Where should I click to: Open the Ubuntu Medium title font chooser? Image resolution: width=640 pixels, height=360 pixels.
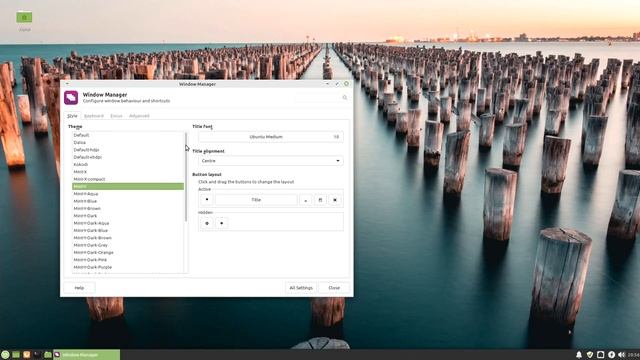click(271, 137)
